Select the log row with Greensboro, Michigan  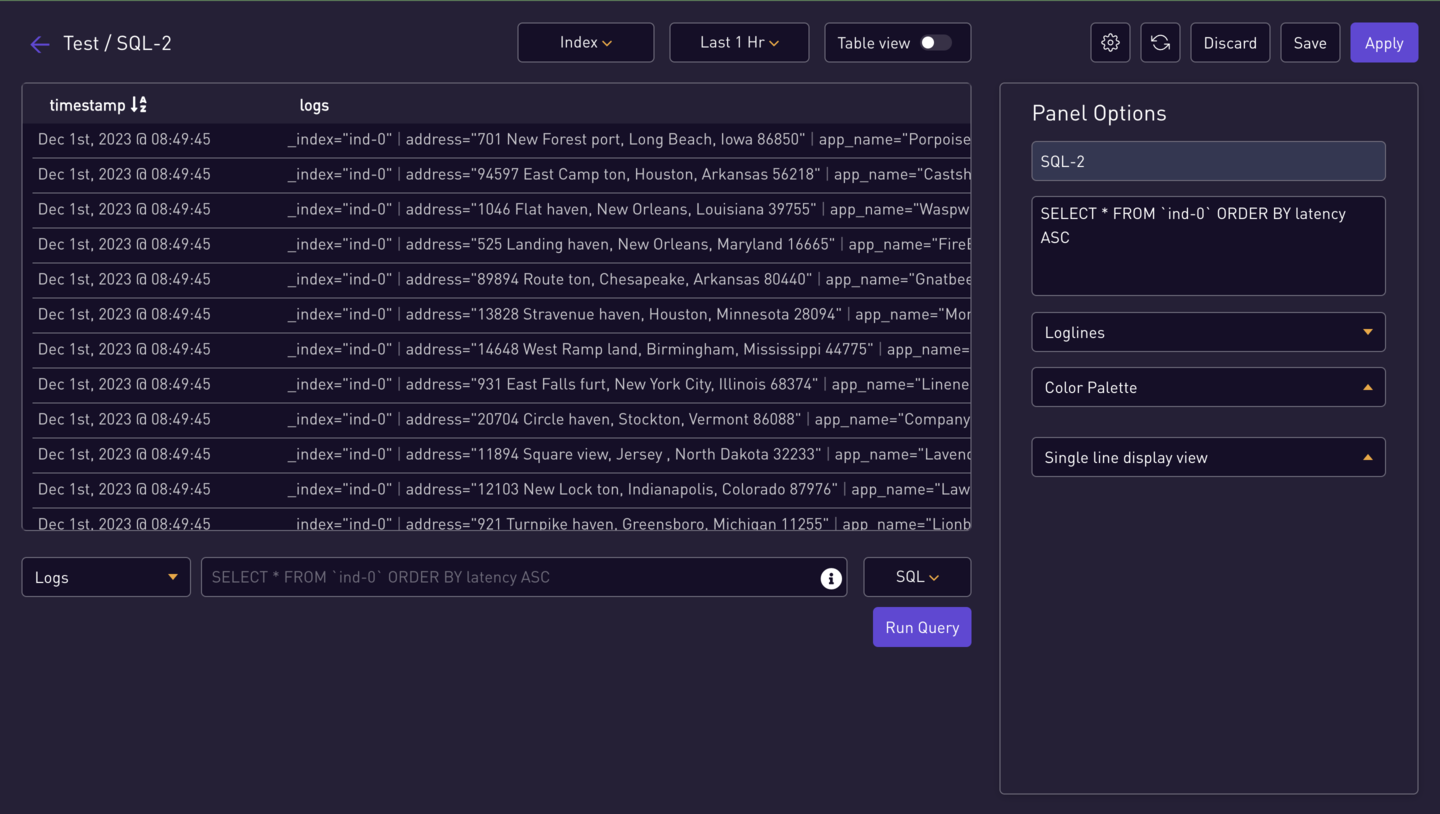(x=501, y=520)
